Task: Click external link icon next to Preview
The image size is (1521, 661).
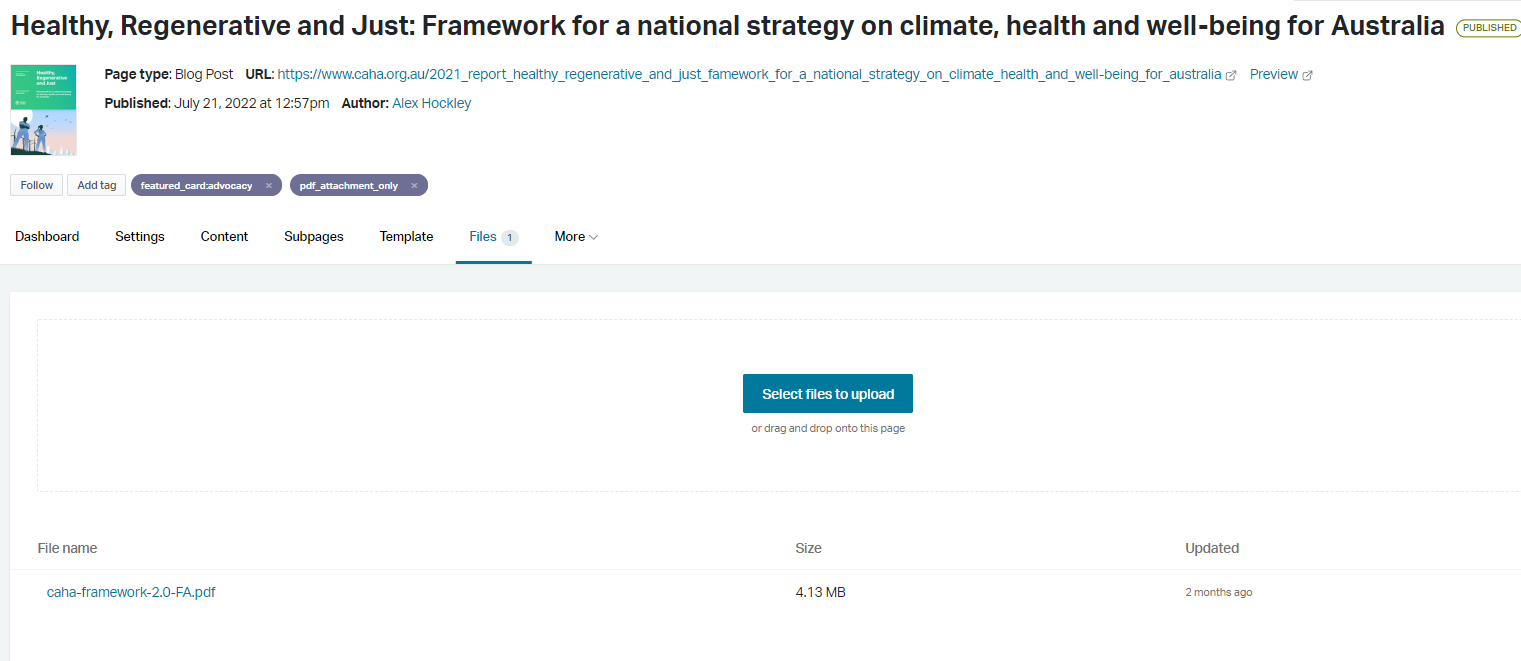Action: pos(1308,75)
